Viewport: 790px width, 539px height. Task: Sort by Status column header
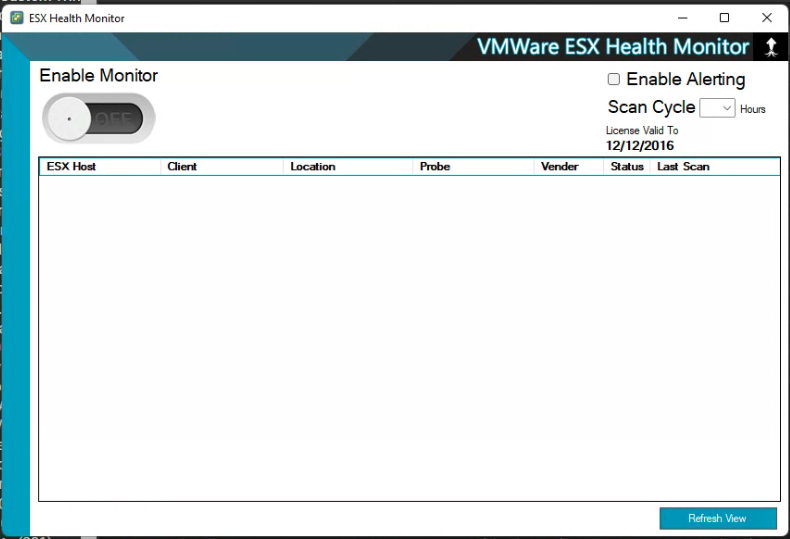(627, 167)
